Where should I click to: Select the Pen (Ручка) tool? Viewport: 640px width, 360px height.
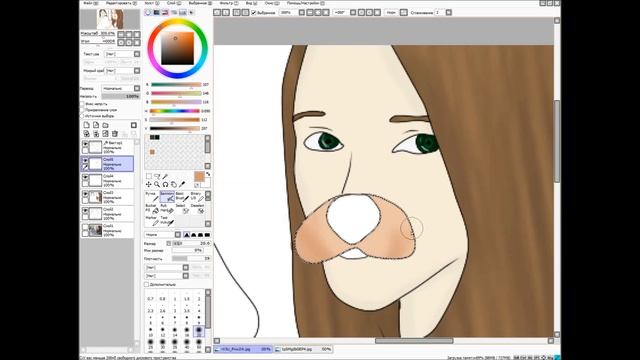pyautogui.click(x=152, y=196)
